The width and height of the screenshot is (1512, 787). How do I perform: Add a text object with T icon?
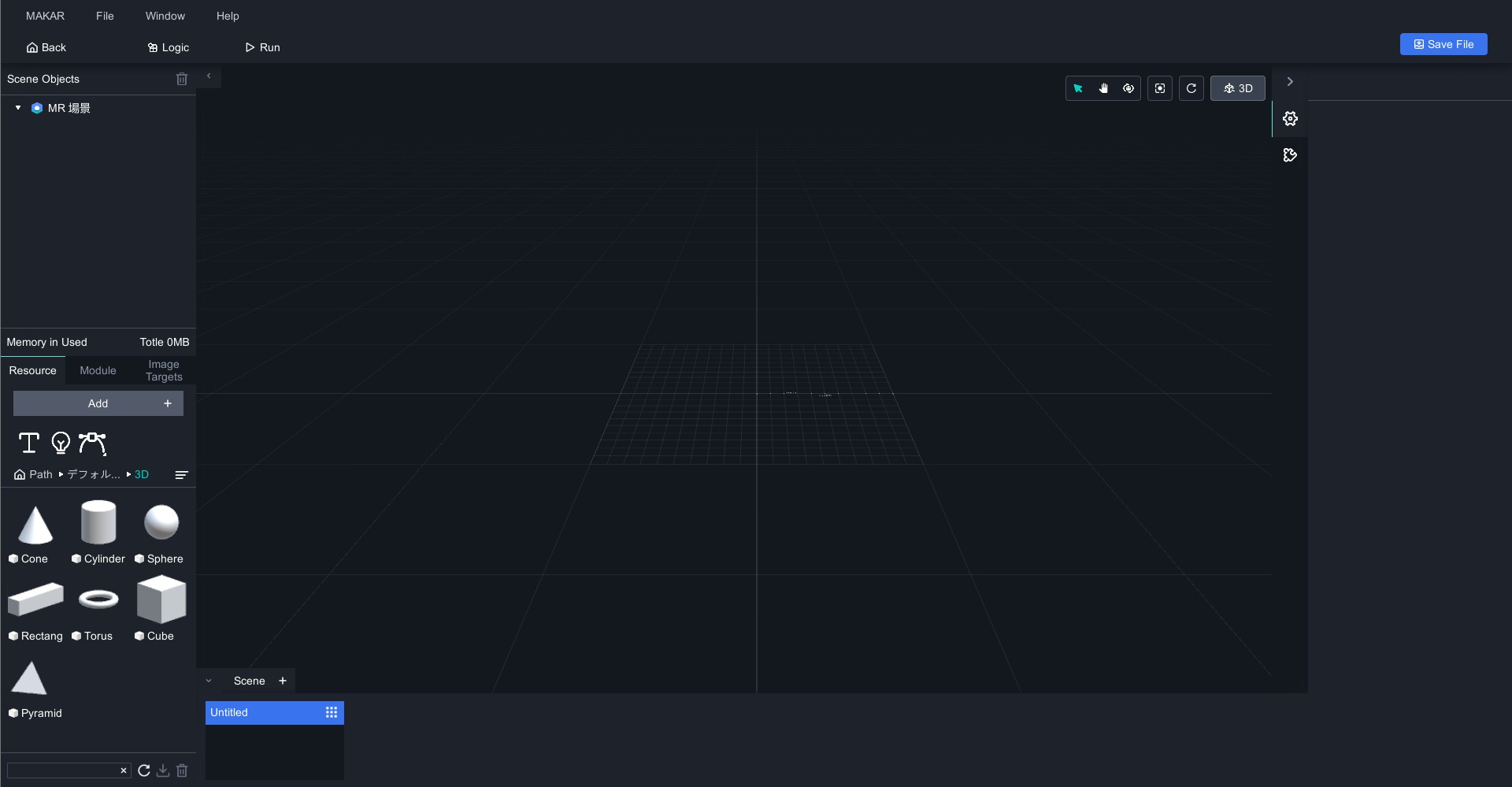pos(29,443)
